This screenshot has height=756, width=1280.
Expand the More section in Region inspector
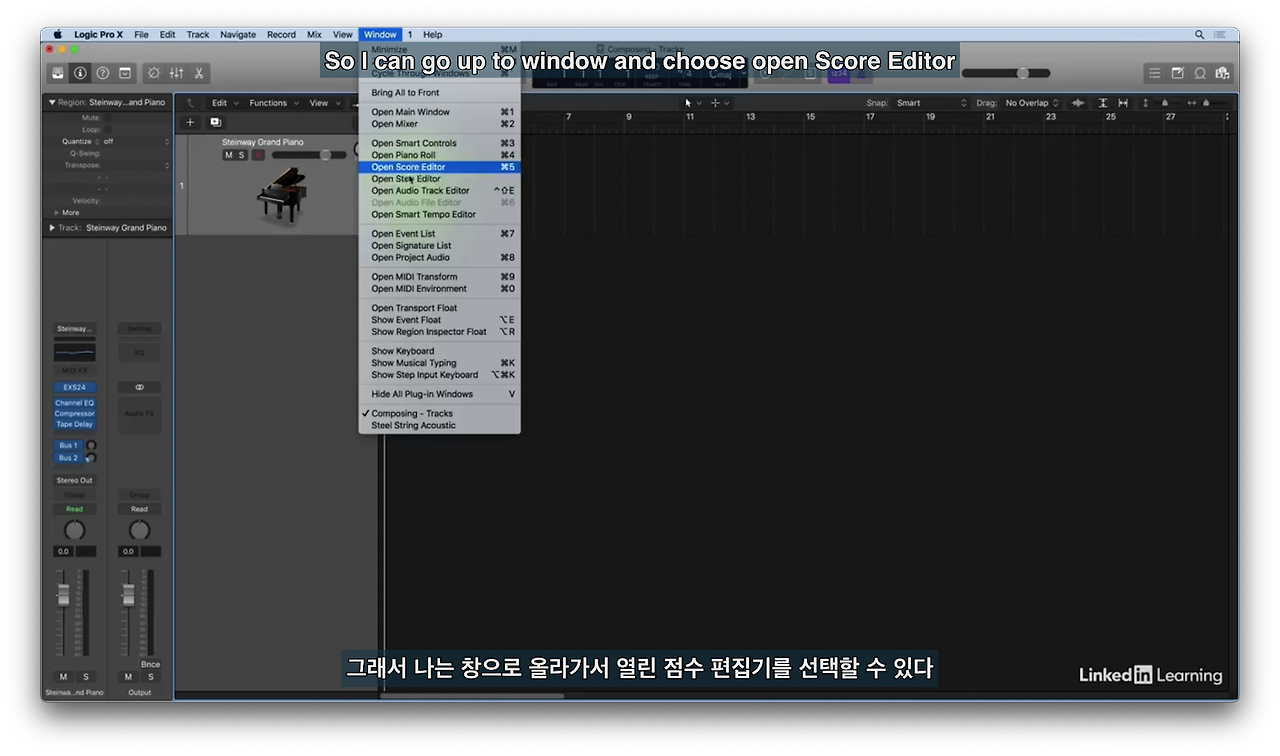point(57,213)
